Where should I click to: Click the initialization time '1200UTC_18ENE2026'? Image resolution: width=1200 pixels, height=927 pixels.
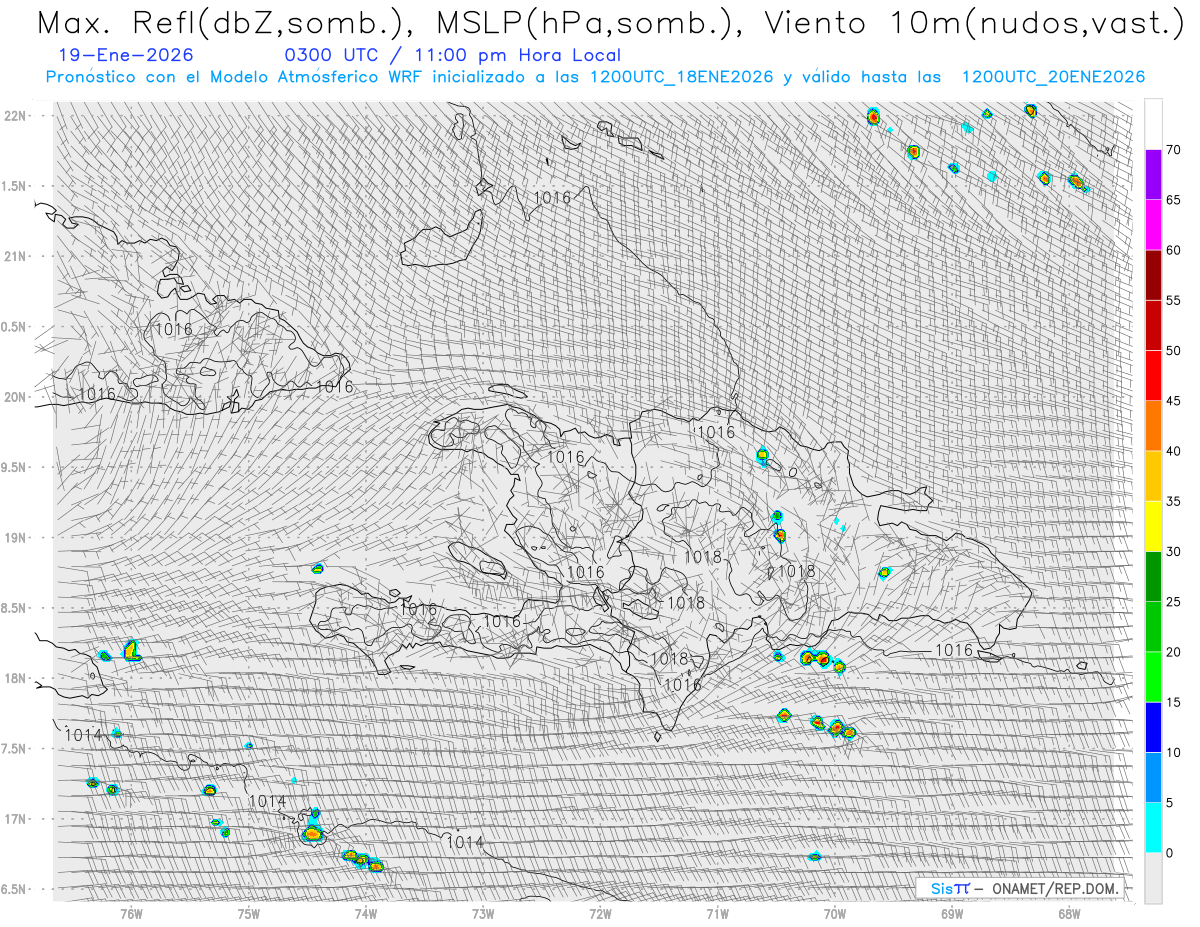point(682,77)
